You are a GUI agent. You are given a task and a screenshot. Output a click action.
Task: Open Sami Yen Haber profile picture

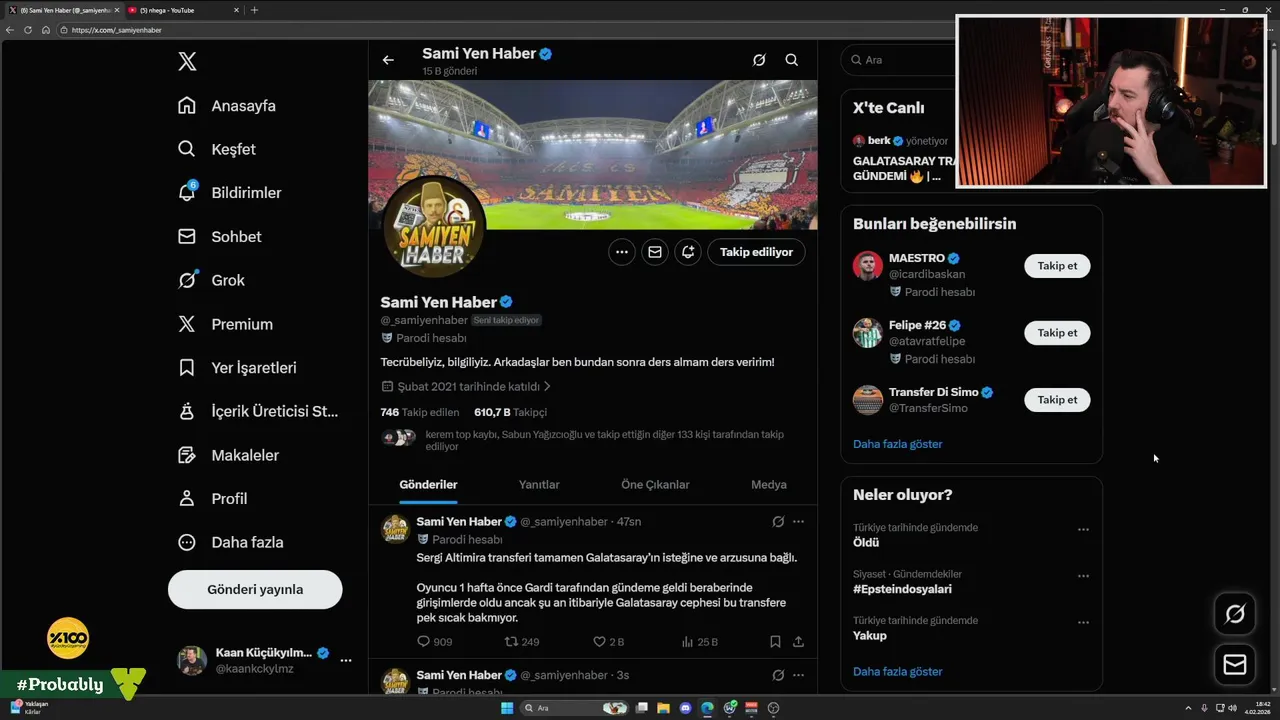[434, 229]
